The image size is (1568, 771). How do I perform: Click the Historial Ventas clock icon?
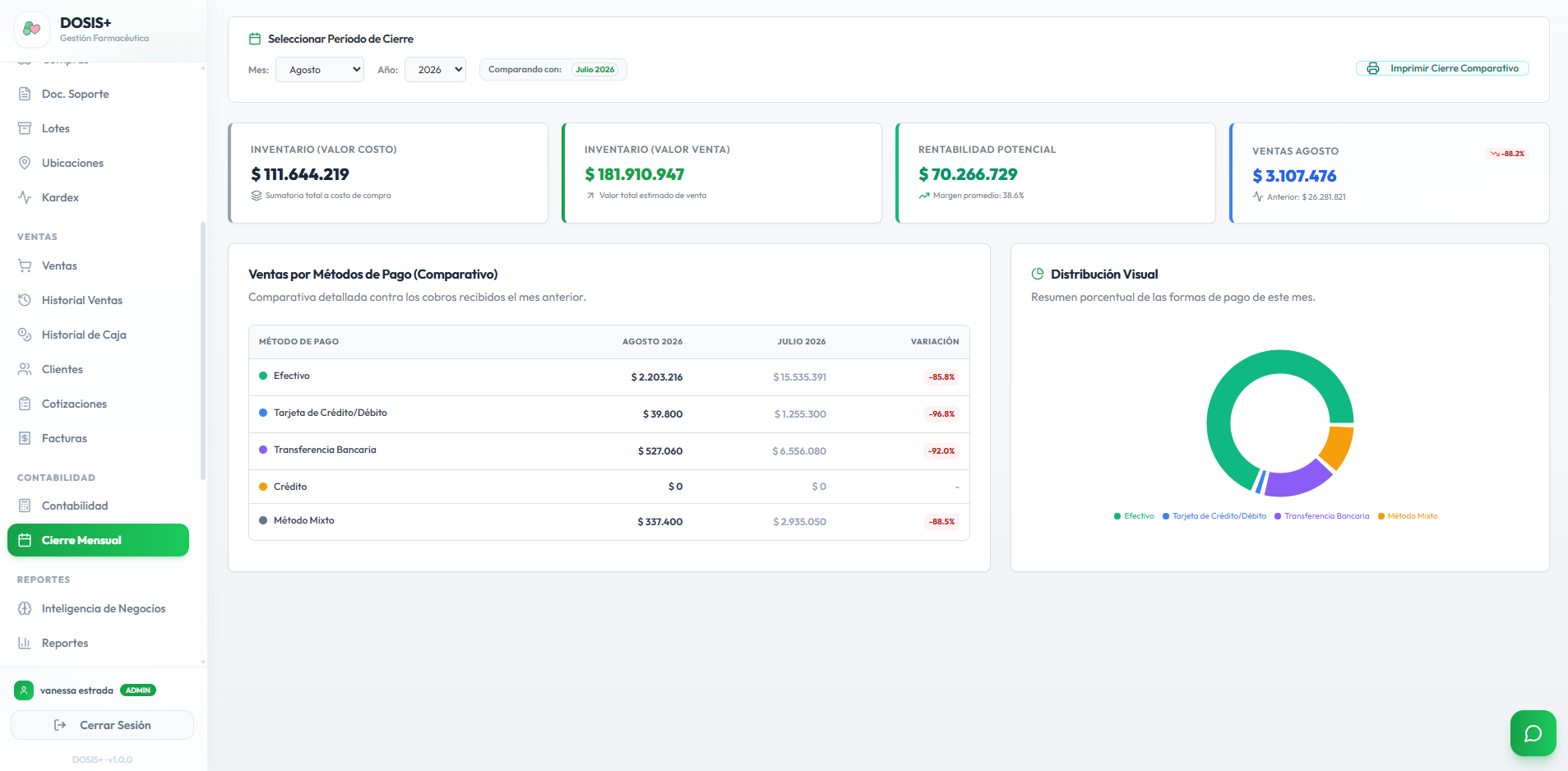click(x=25, y=300)
